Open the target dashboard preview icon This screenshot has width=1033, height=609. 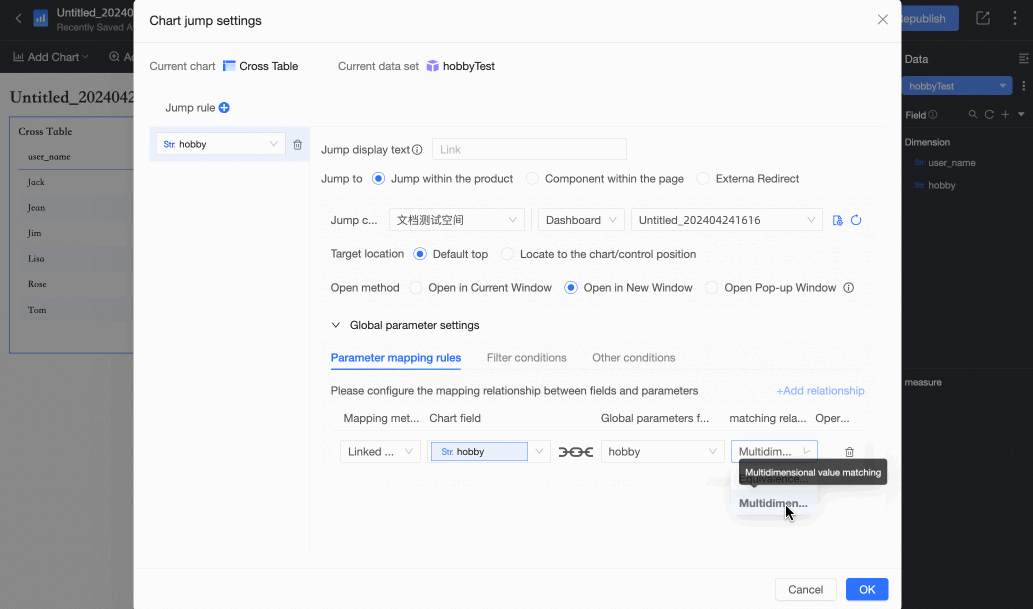[838, 220]
